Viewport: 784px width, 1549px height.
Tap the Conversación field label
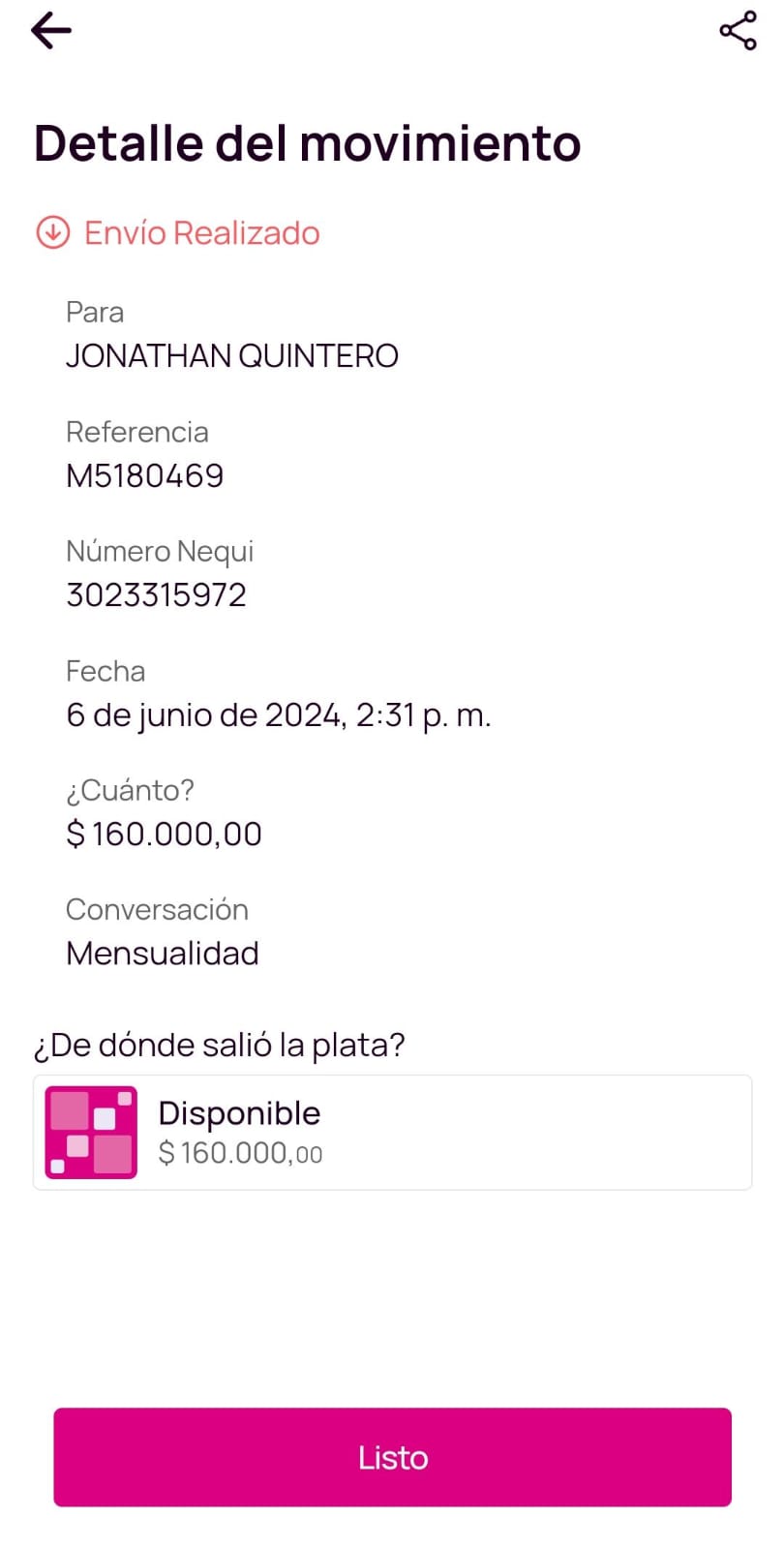click(x=157, y=909)
